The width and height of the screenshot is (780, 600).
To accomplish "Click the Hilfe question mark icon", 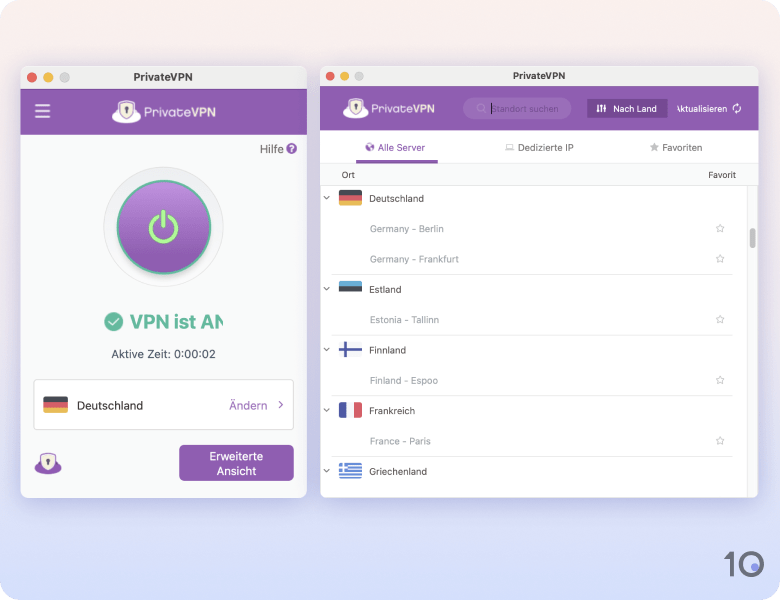I will click(x=292, y=149).
